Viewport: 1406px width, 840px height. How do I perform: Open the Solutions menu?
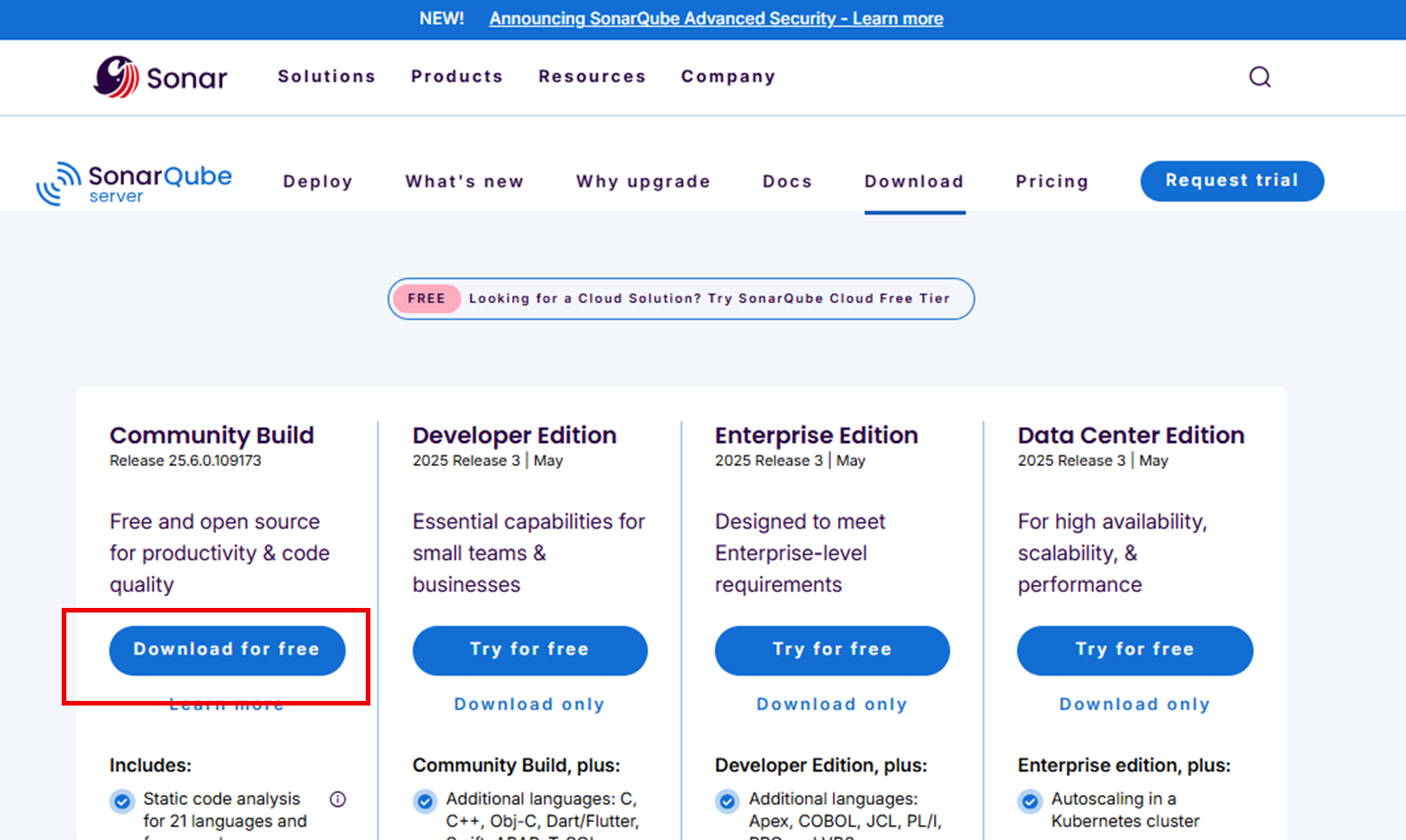click(327, 76)
